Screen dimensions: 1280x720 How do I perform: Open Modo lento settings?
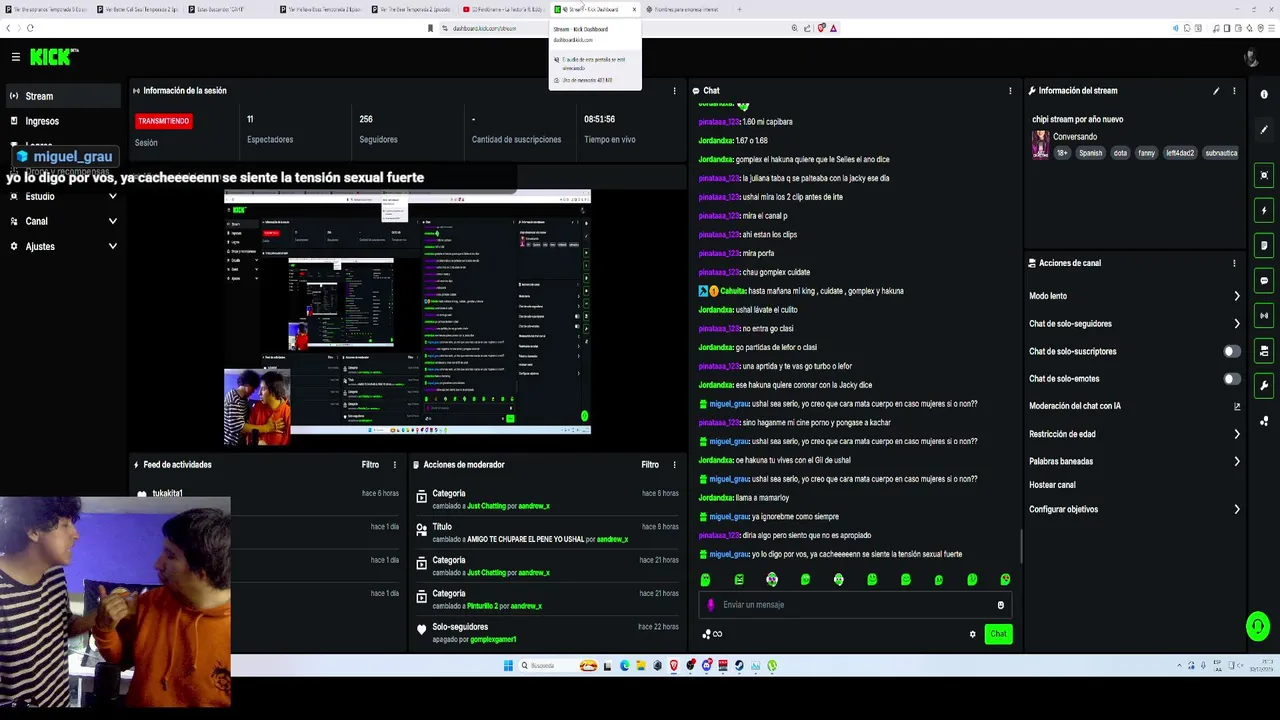tap(1134, 296)
